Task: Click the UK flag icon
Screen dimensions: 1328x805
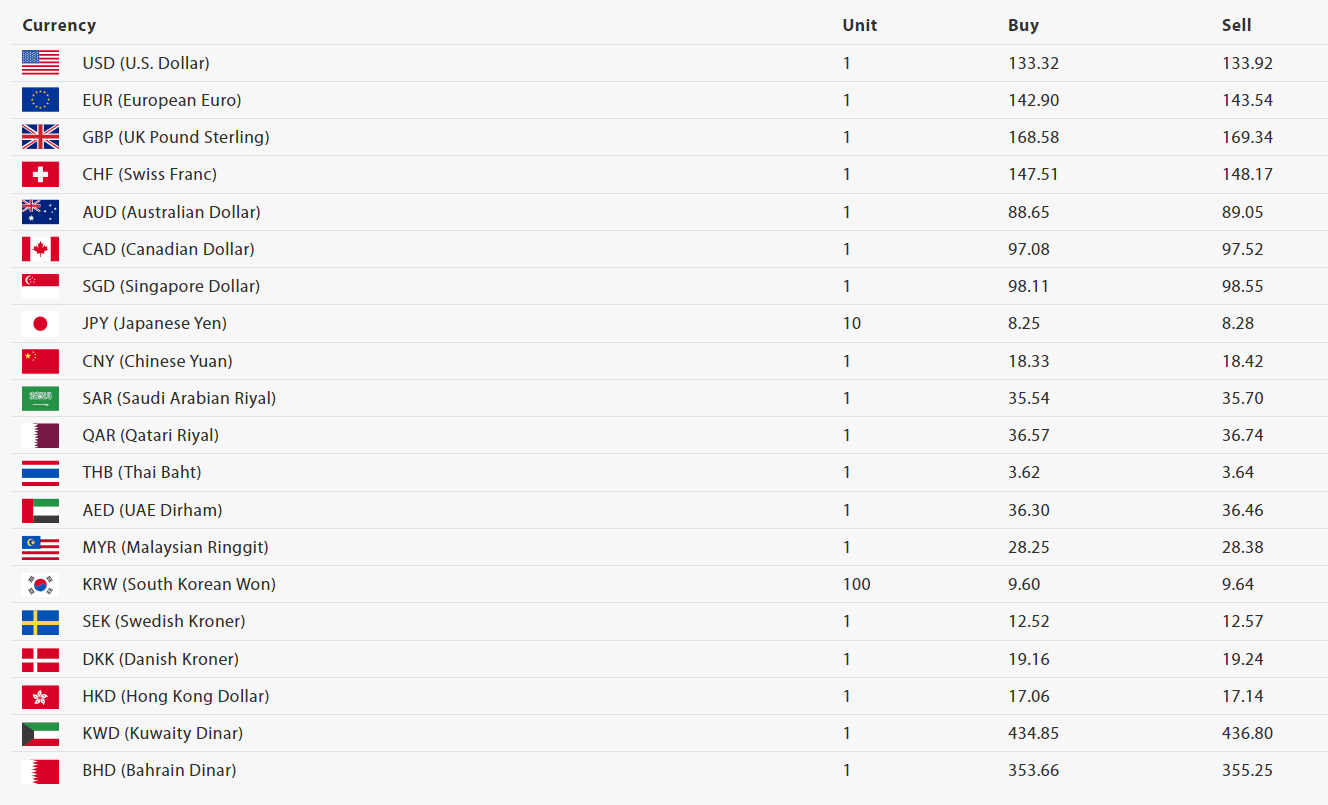Action: 40,137
